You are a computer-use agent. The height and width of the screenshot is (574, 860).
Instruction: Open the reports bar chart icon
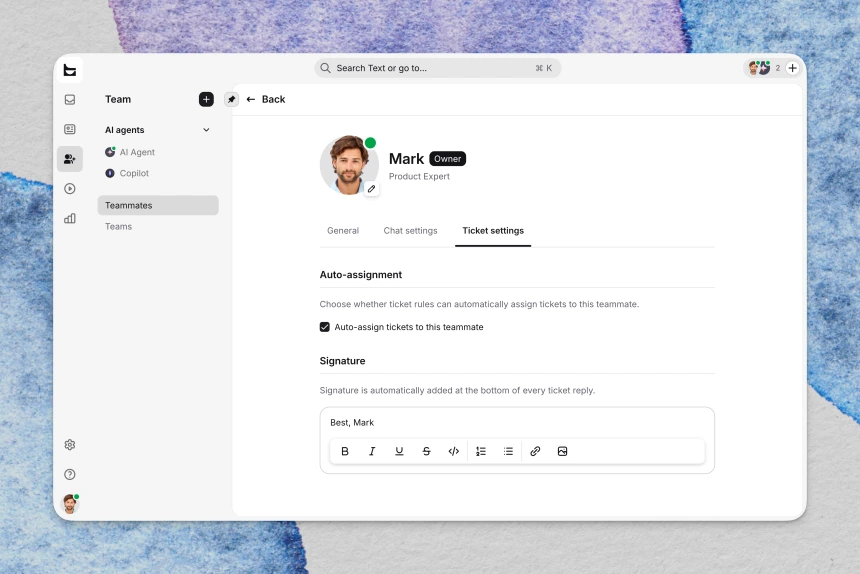[70, 218]
